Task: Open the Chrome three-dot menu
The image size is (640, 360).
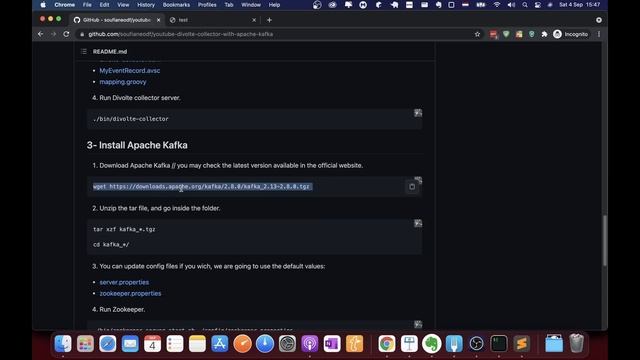Action: click(599, 34)
